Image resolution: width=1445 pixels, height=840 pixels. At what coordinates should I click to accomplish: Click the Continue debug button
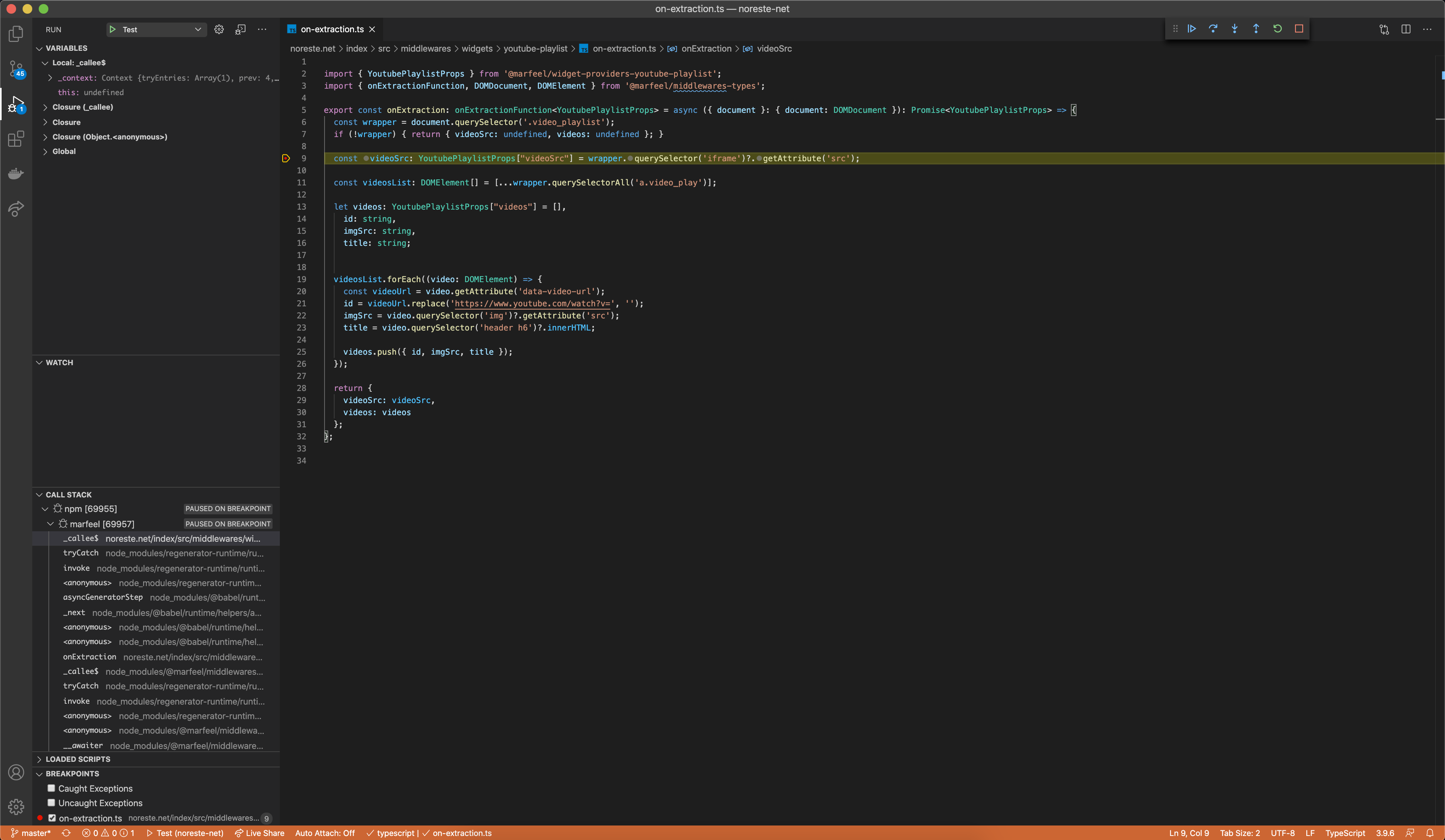pos(1192,29)
